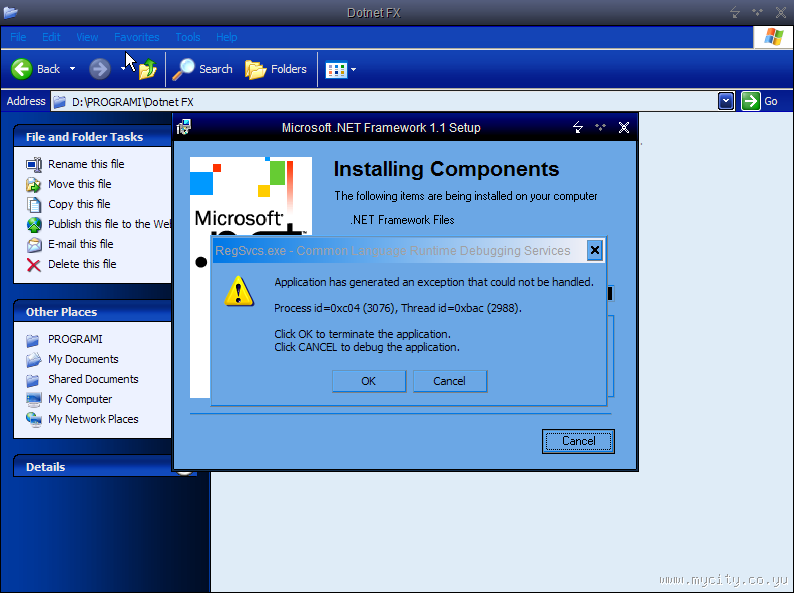The width and height of the screenshot is (794, 593).
Task: Click the green Go arrow button
Action: pyautogui.click(x=750, y=101)
